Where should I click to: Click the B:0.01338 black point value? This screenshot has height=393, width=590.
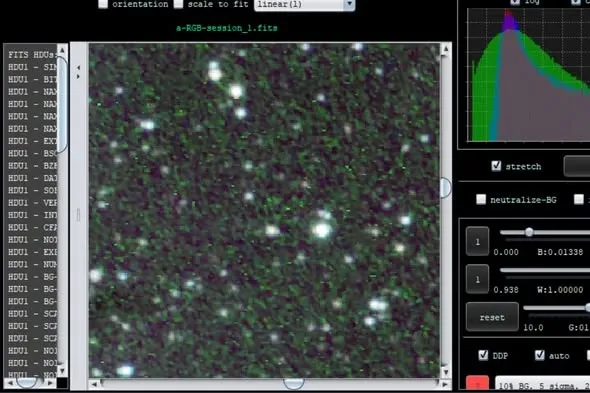pos(560,252)
